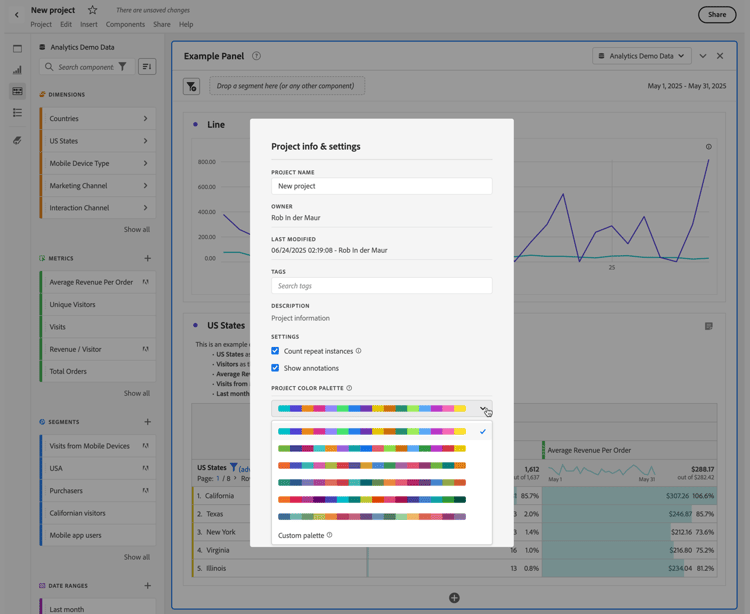Add a new metric with plus icon
The width and height of the screenshot is (750, 614).
[x=147, y=258]
